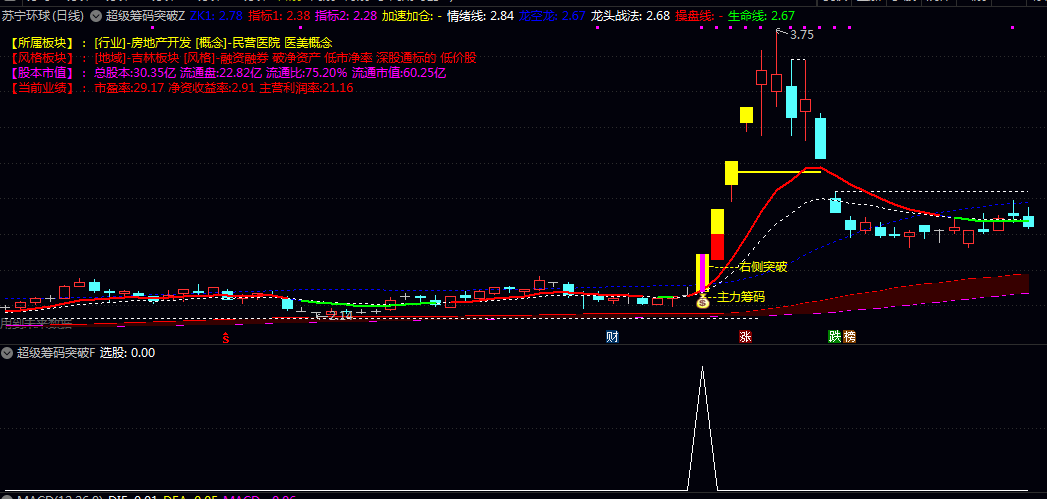Viewport: 1047px width, 499px height.
Task: Click the 主营利润率:21.16 value
Action: click(306, 88)
